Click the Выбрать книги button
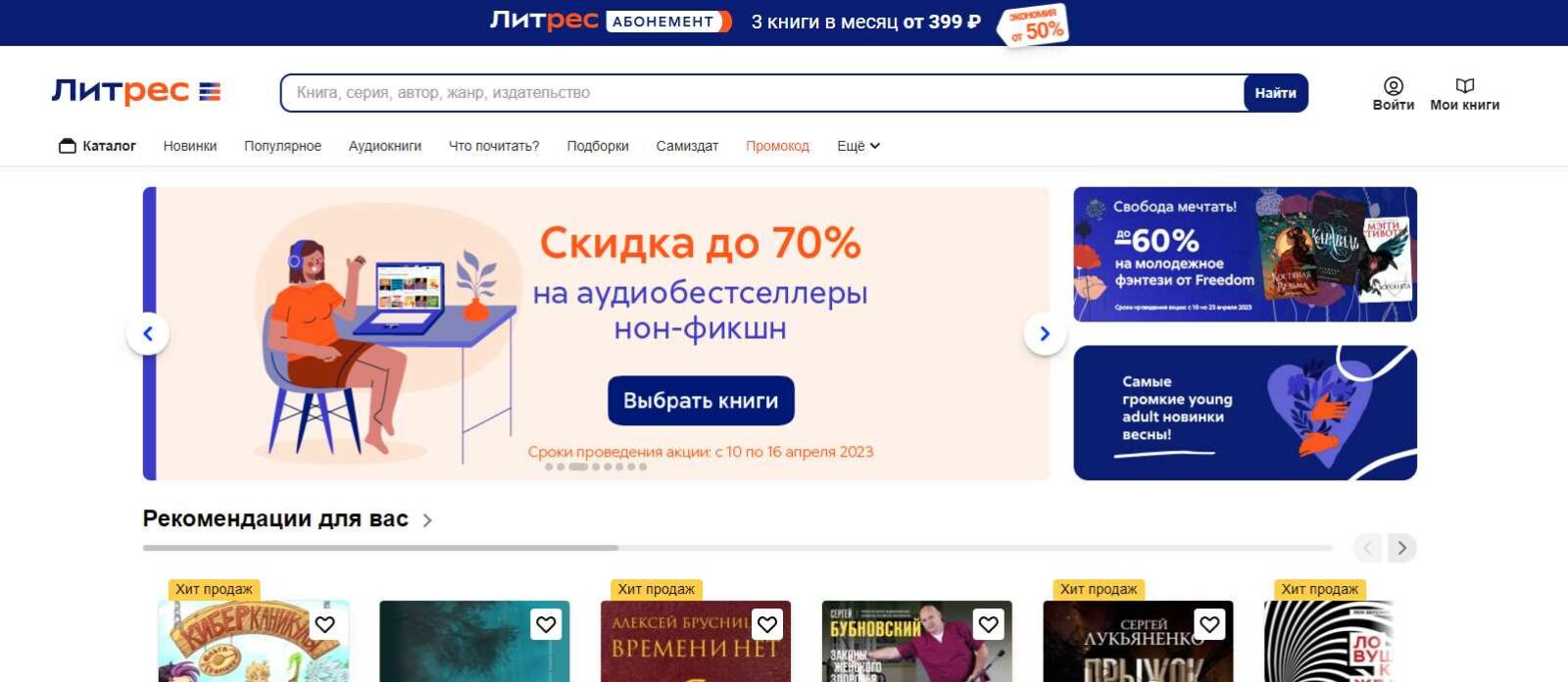Viewport: 1568px width, 682px height. point(701,401)
